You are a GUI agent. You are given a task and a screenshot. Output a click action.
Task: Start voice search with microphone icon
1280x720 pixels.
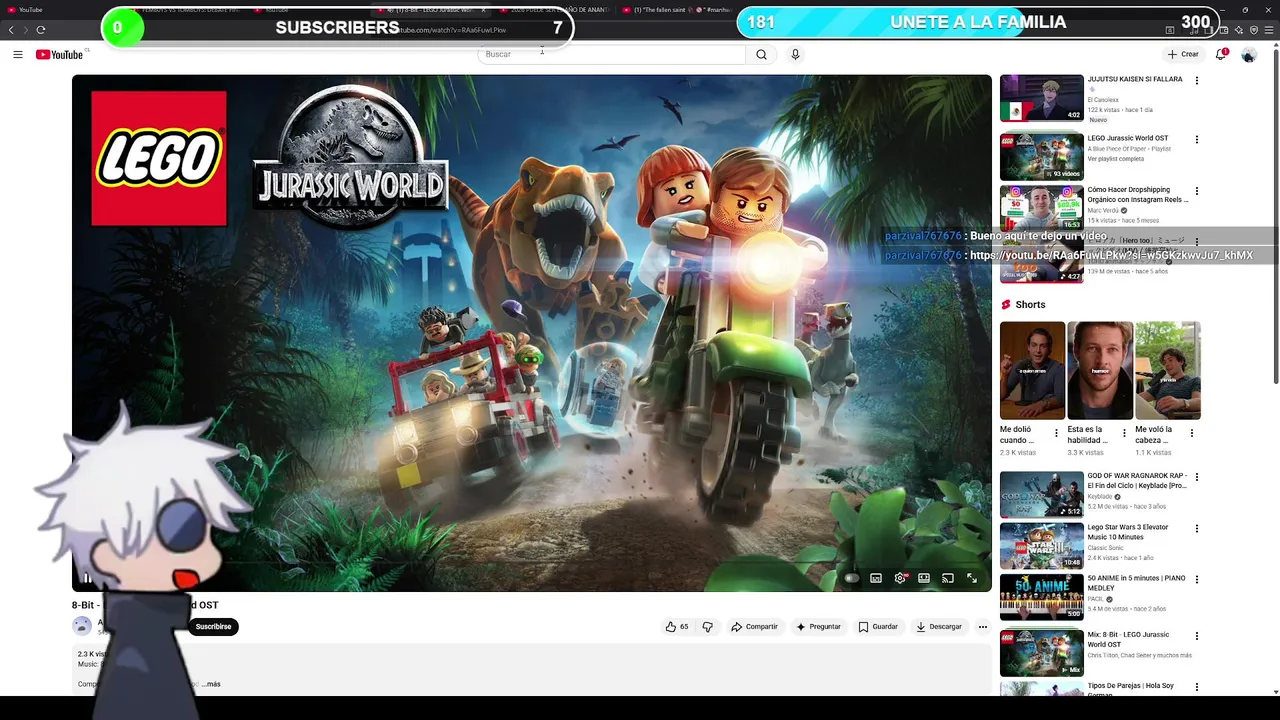[x=795, y=54]
